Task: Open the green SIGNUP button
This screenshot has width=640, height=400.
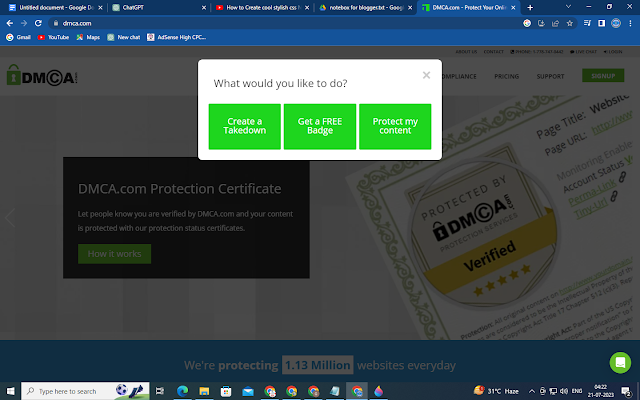Action: (603, 76)
